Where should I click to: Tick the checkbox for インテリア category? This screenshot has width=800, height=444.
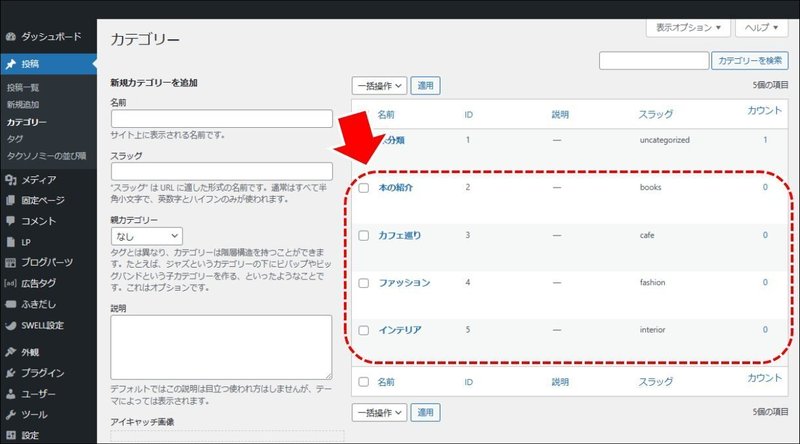pos(363,331)
